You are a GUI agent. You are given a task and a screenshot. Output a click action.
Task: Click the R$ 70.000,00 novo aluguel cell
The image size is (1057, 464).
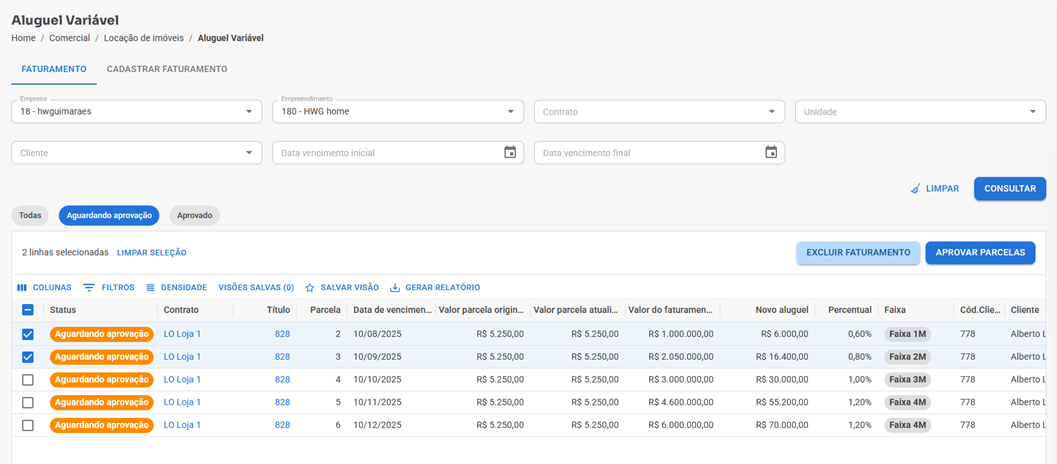[x=767, y=426]
